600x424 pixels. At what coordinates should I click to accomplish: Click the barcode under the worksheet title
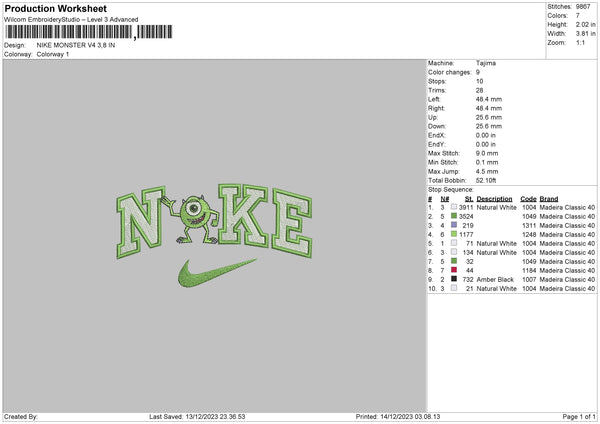pyautogui.click(x=88, y=32)
